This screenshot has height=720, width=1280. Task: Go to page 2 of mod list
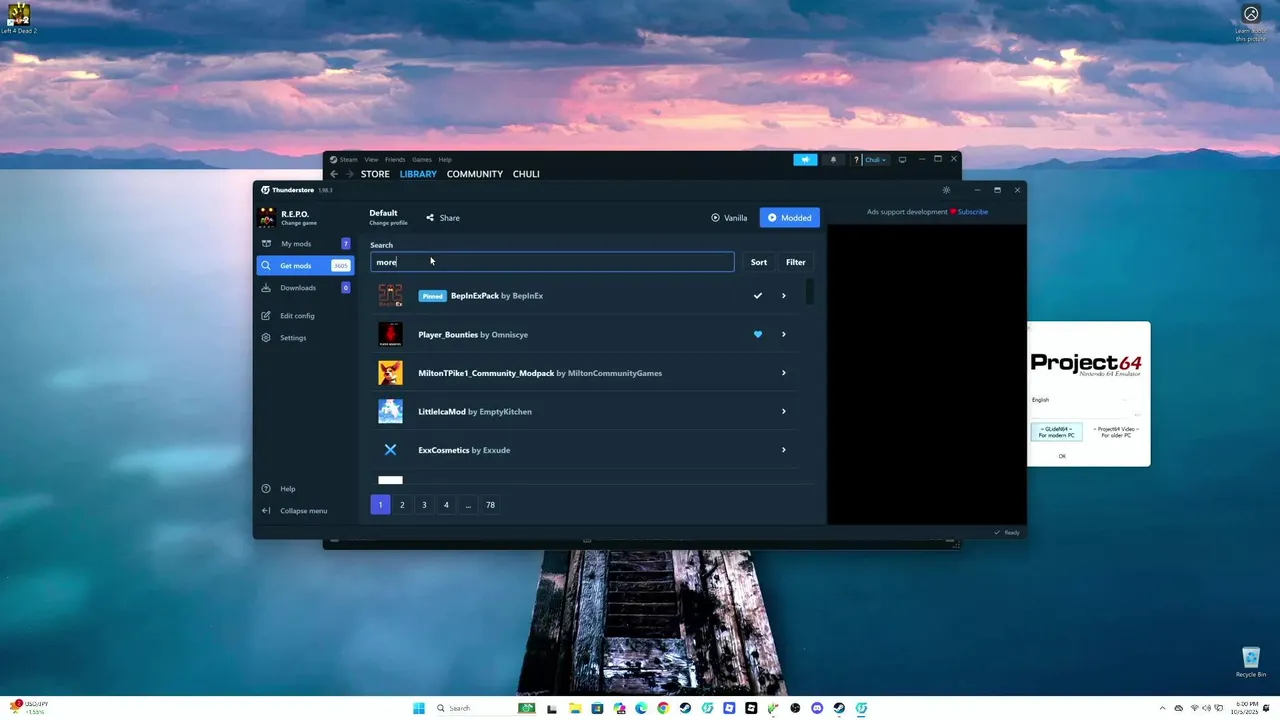402,505
